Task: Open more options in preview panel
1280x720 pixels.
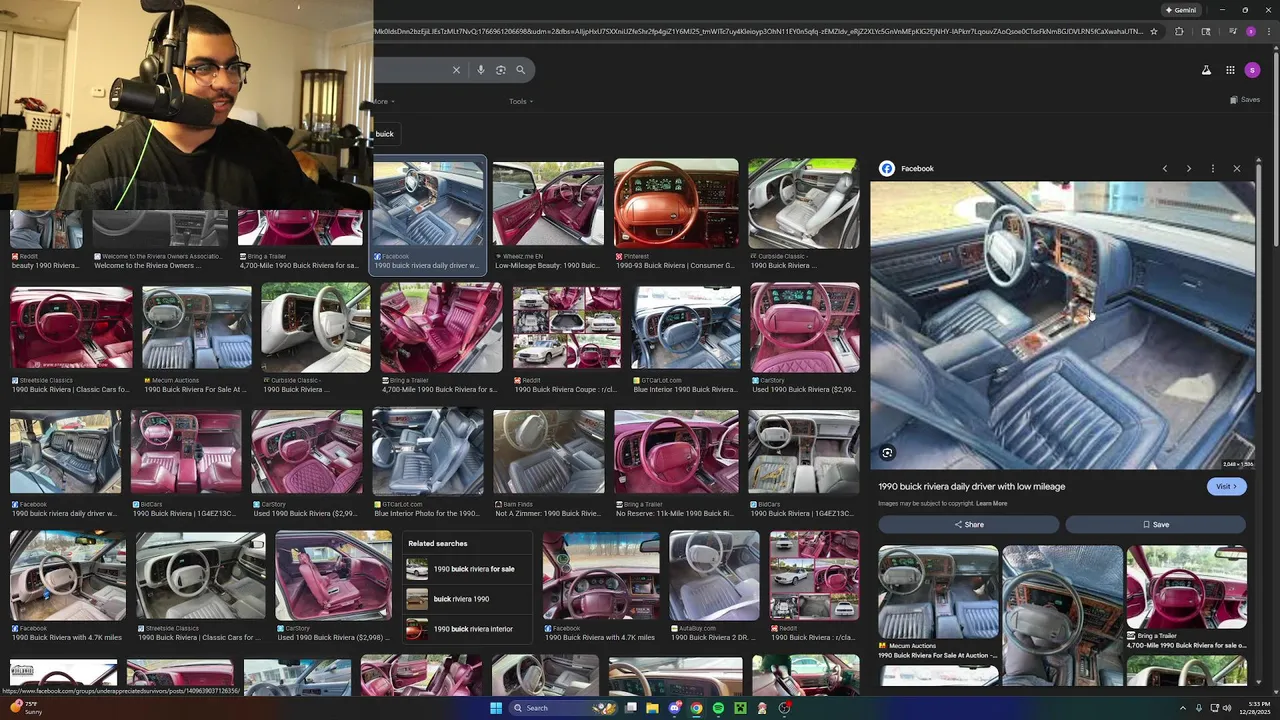Action: click(1213, 169)
